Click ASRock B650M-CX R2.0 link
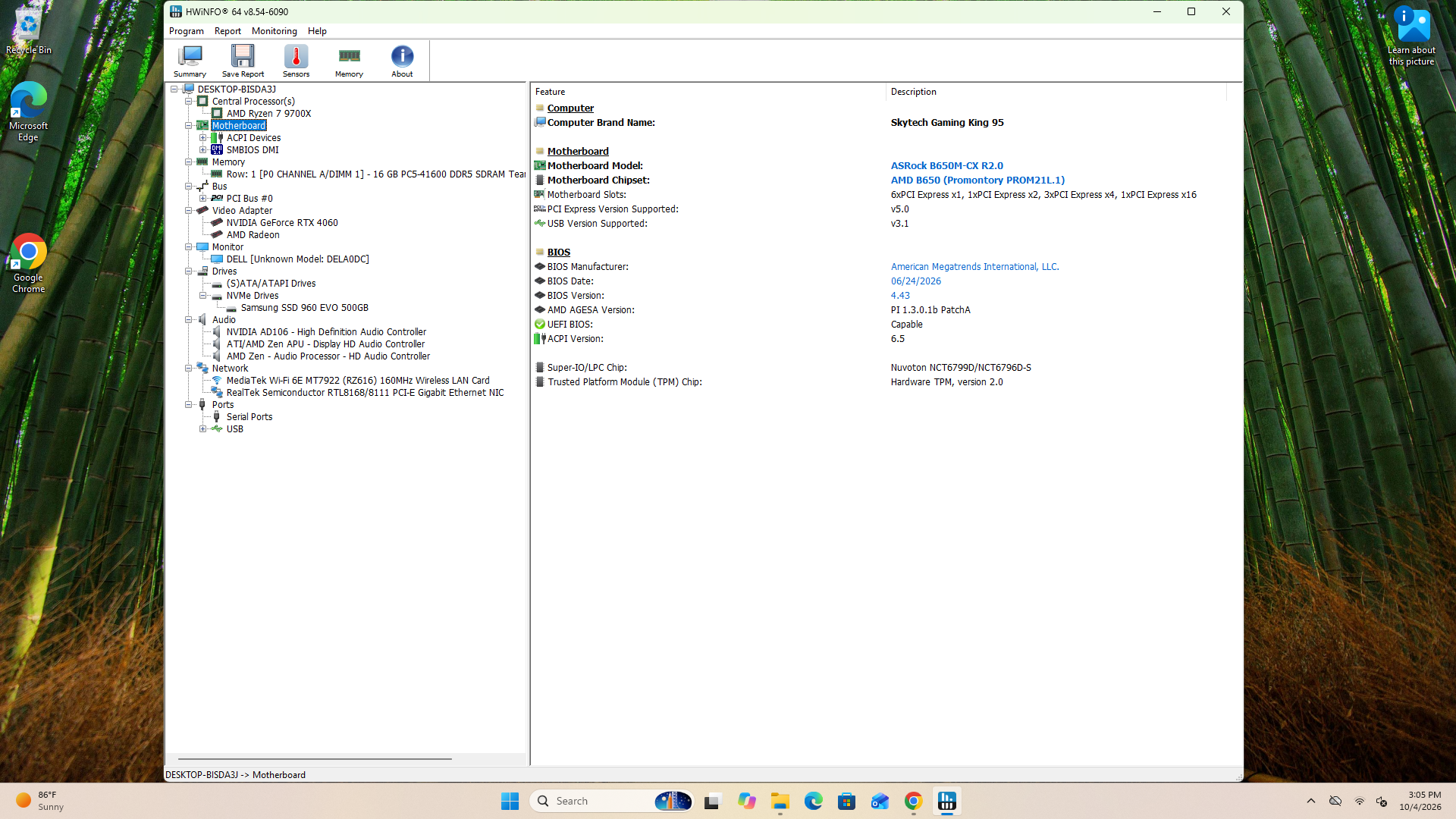The width and height of the screenshot is (1456, 819). tap(946, 165)
